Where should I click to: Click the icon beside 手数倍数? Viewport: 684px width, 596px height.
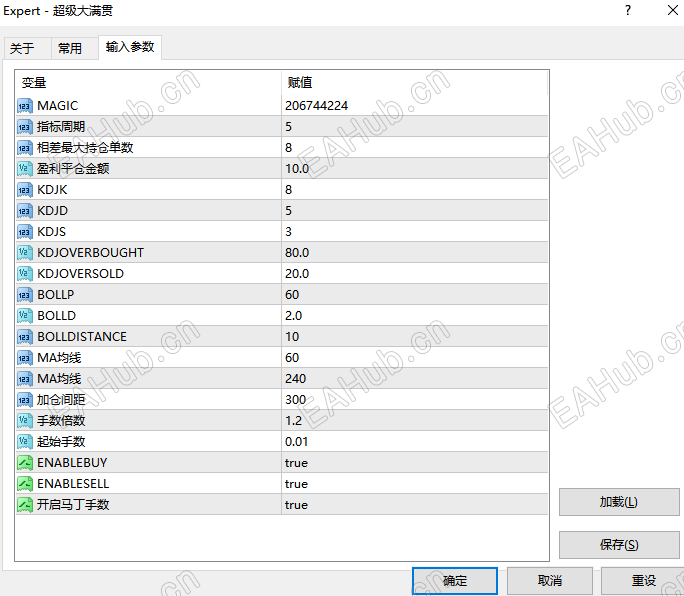pos(24,421)
